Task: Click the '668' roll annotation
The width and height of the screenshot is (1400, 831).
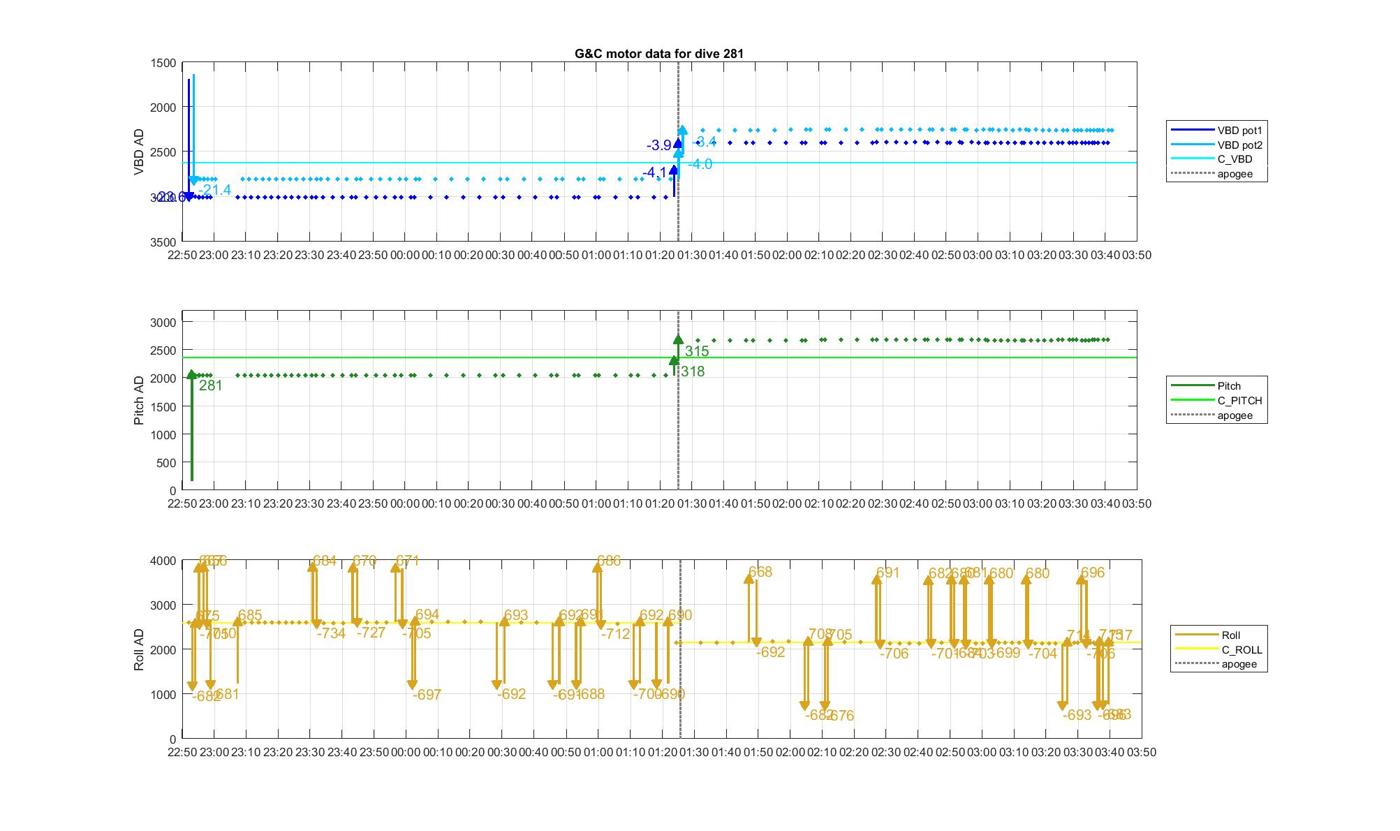Action: tap(760, 572)
